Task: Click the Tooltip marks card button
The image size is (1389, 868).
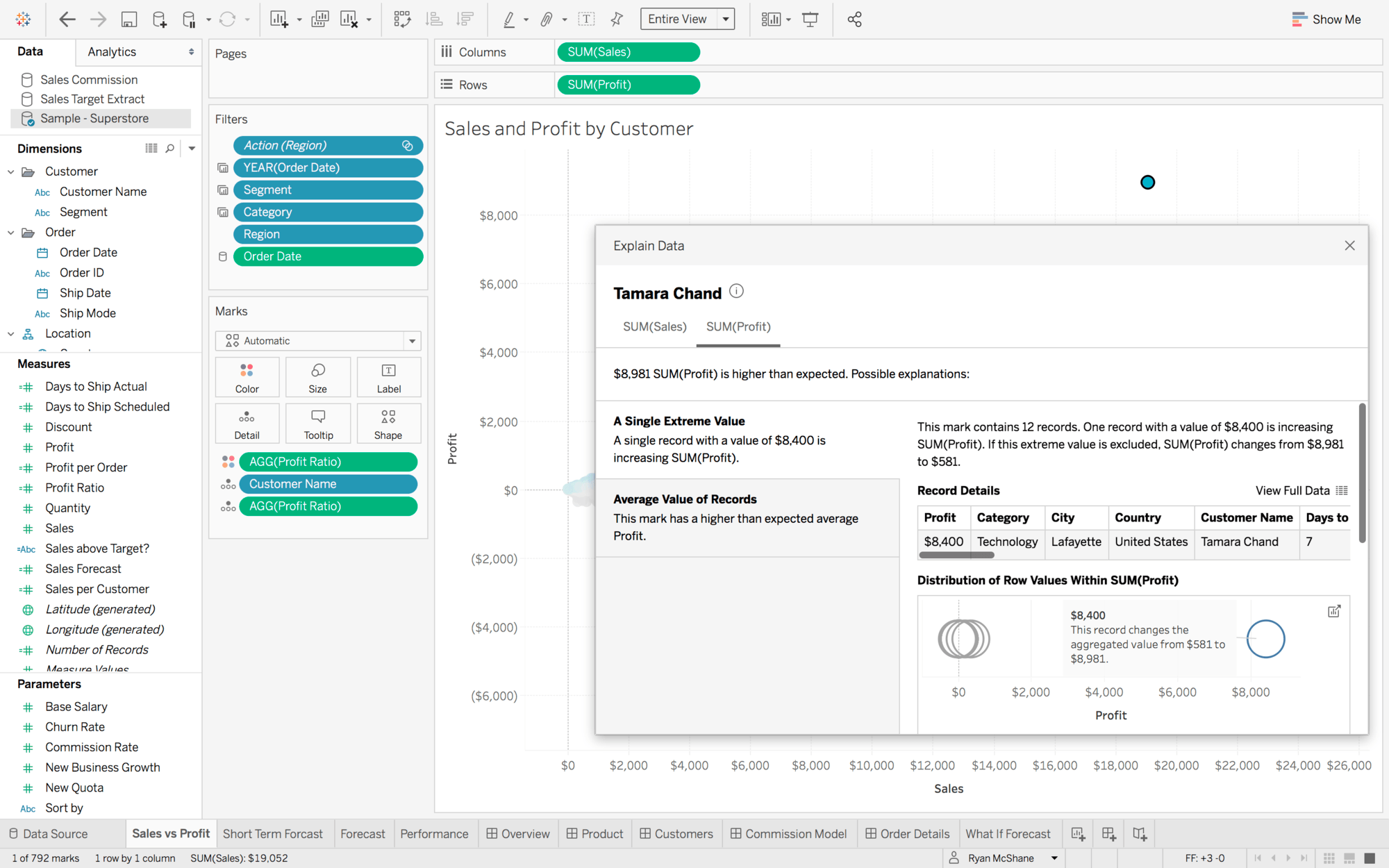Action: 318,424
